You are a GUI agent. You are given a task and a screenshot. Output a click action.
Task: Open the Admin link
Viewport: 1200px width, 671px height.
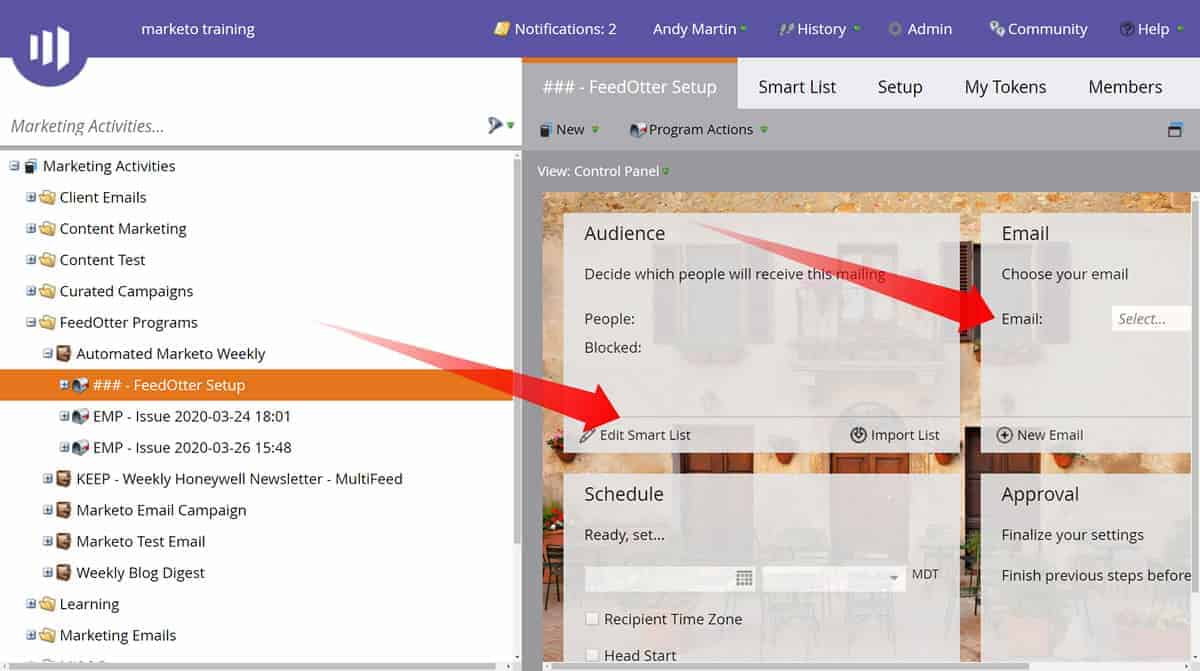pos(919,29)
